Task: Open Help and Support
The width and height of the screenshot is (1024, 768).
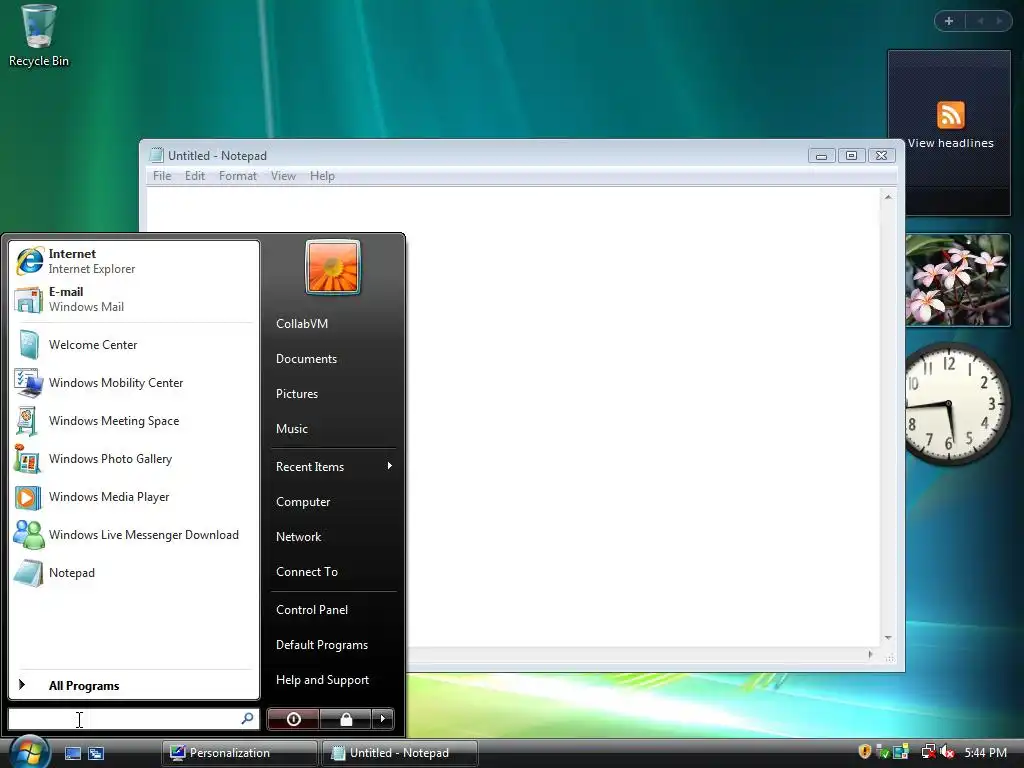Action: 334,680
